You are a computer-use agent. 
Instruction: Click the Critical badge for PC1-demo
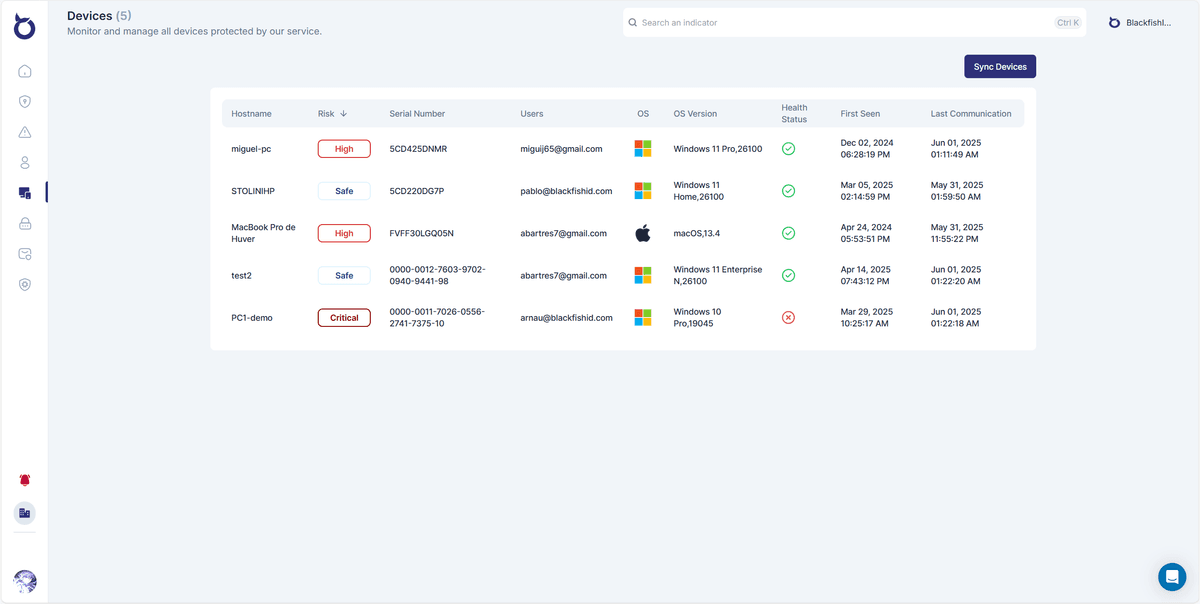tap(344, 318)
